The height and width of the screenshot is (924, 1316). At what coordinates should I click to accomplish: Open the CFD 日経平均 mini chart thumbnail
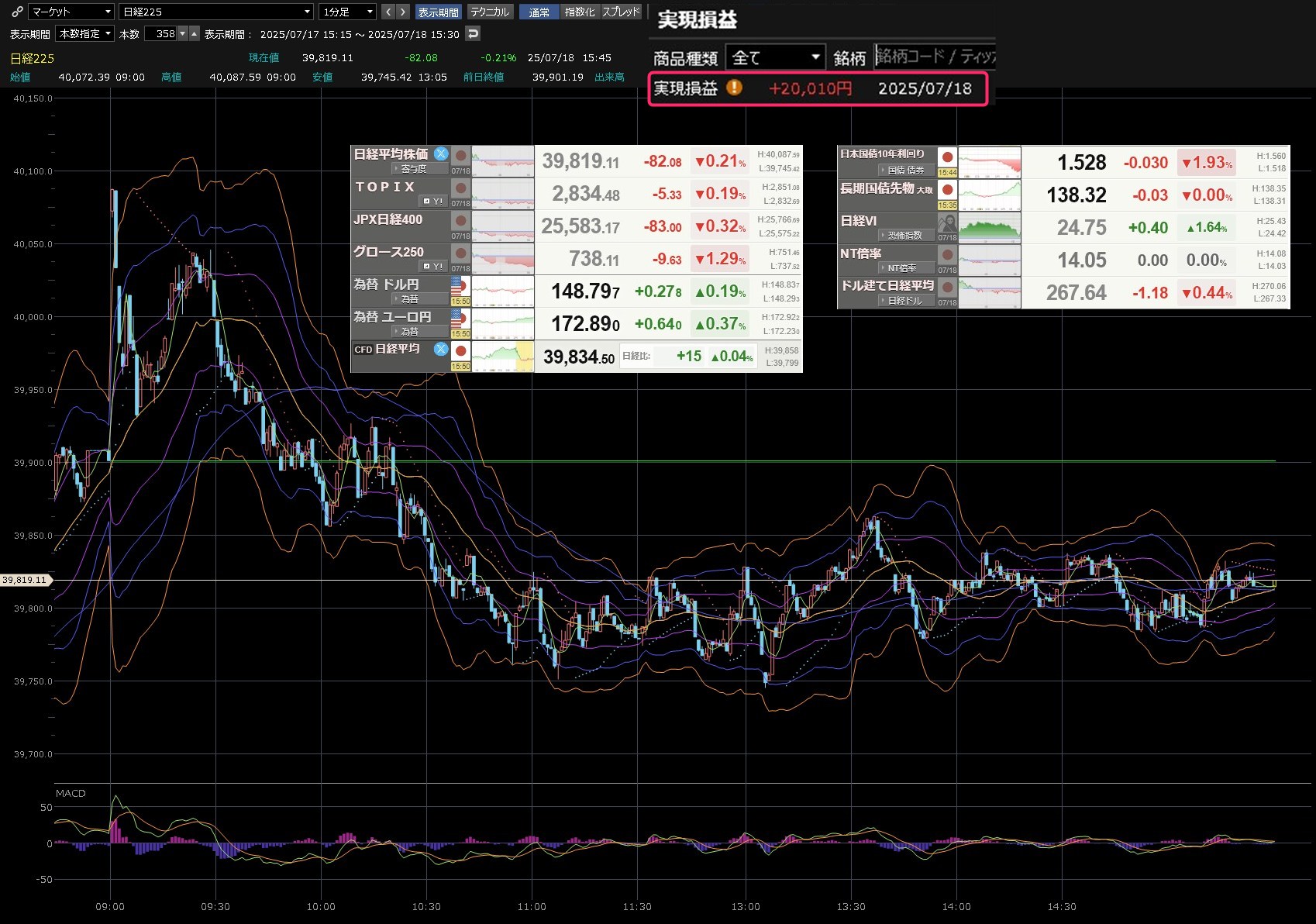click(x=503, y=357)
